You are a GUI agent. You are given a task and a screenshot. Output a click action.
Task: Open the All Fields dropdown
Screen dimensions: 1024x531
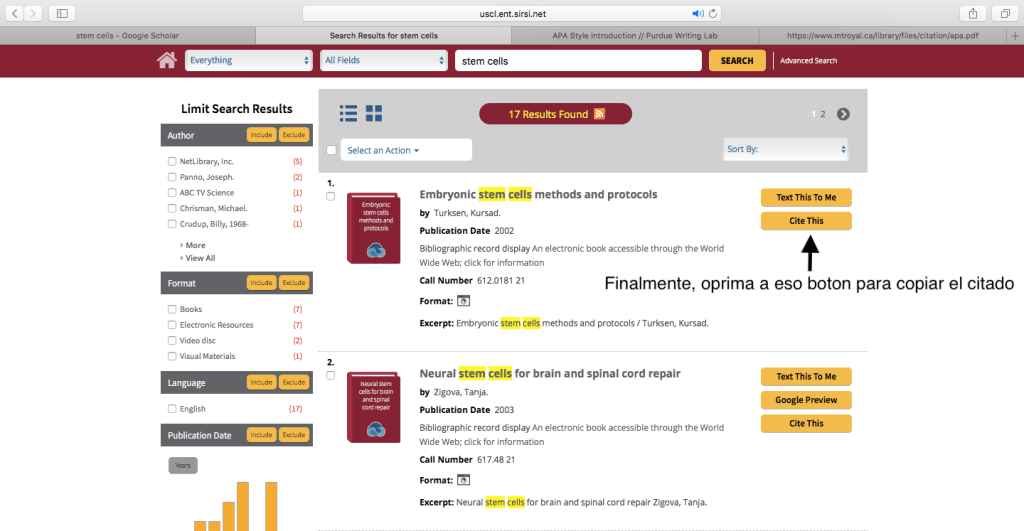pos(384,61)
